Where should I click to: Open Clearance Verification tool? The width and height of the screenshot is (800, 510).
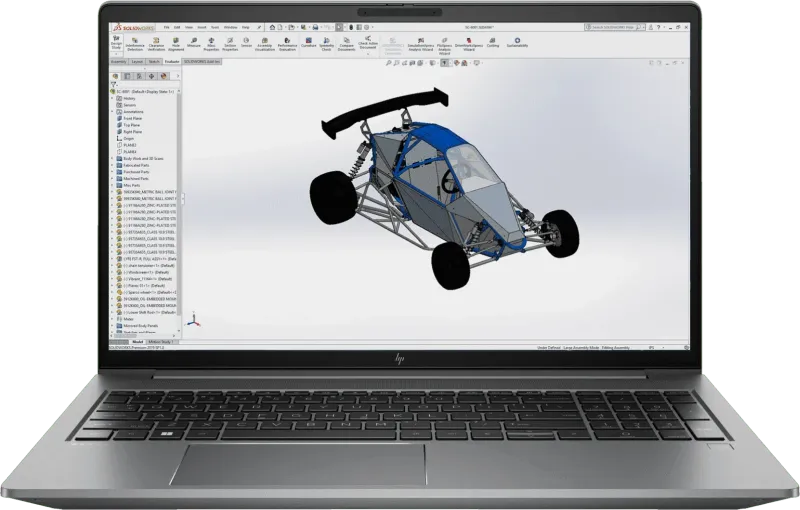(x=156, y=44)
